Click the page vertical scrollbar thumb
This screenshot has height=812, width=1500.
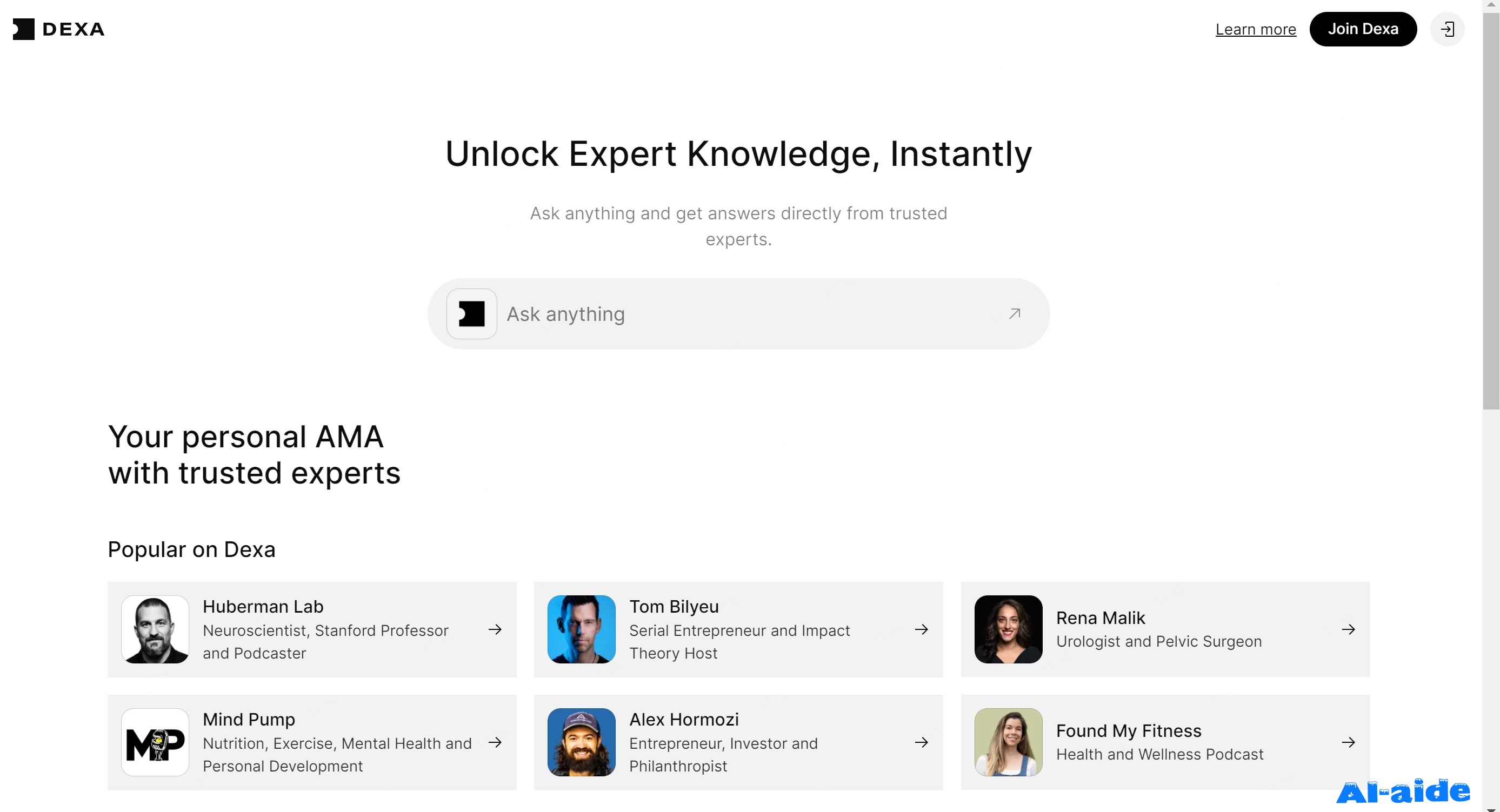[1491, 209]
